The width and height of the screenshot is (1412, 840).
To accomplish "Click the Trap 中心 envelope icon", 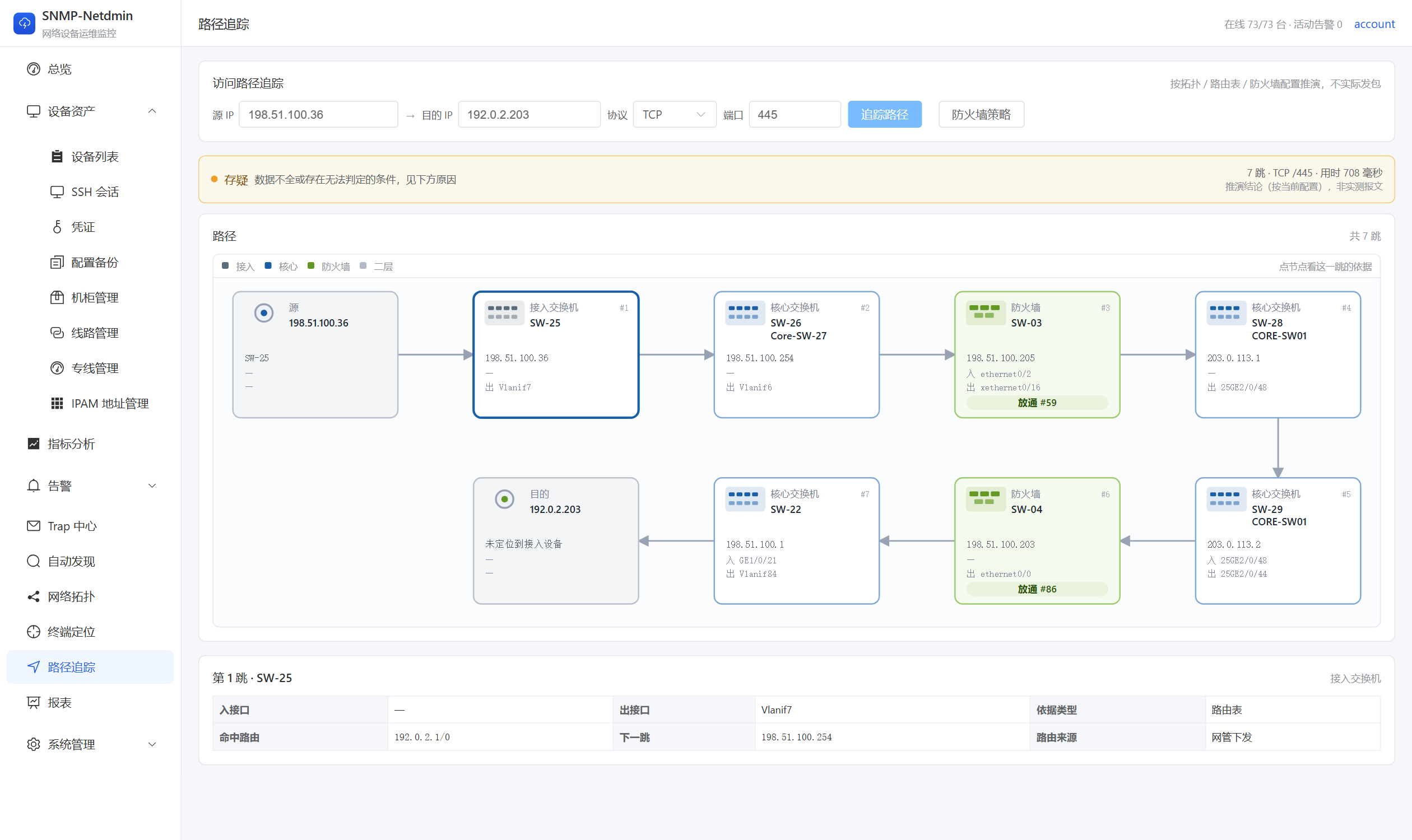I will pos(34,526).
